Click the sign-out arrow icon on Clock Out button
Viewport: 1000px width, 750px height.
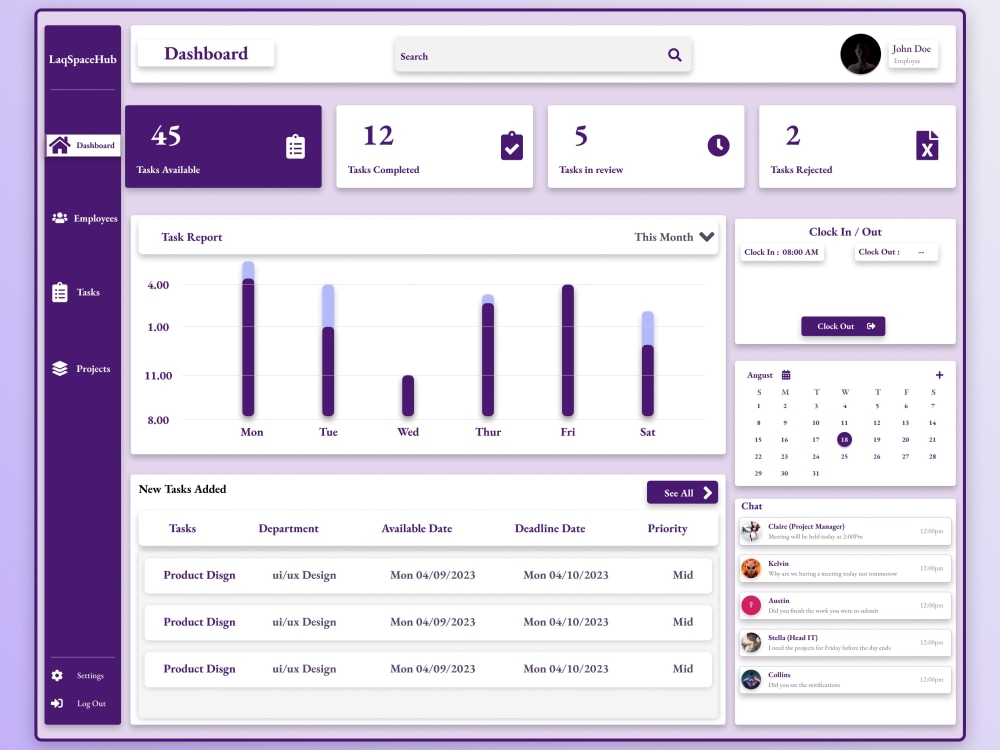point(871,326)
